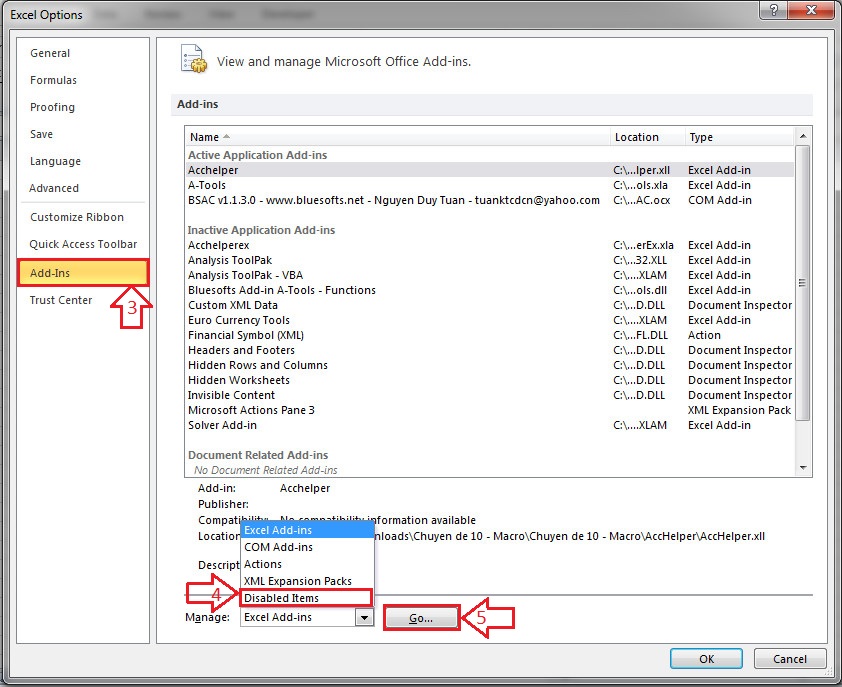Open Quick Access Toolbar settings
Viewport: 842px width, 687px height.
[83, 244]
